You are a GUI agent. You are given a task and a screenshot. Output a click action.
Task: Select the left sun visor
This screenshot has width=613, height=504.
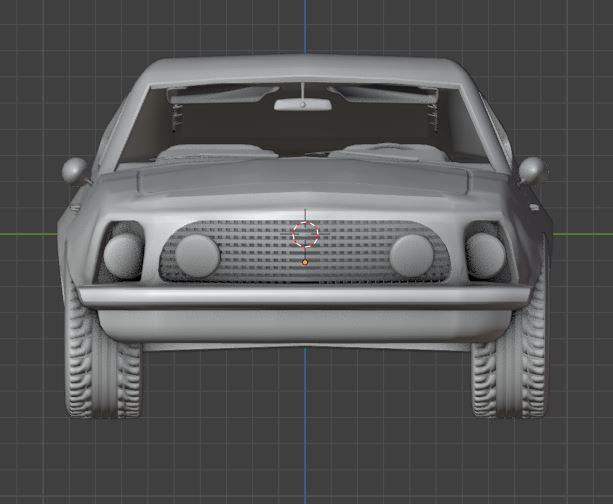click(223, 95)
